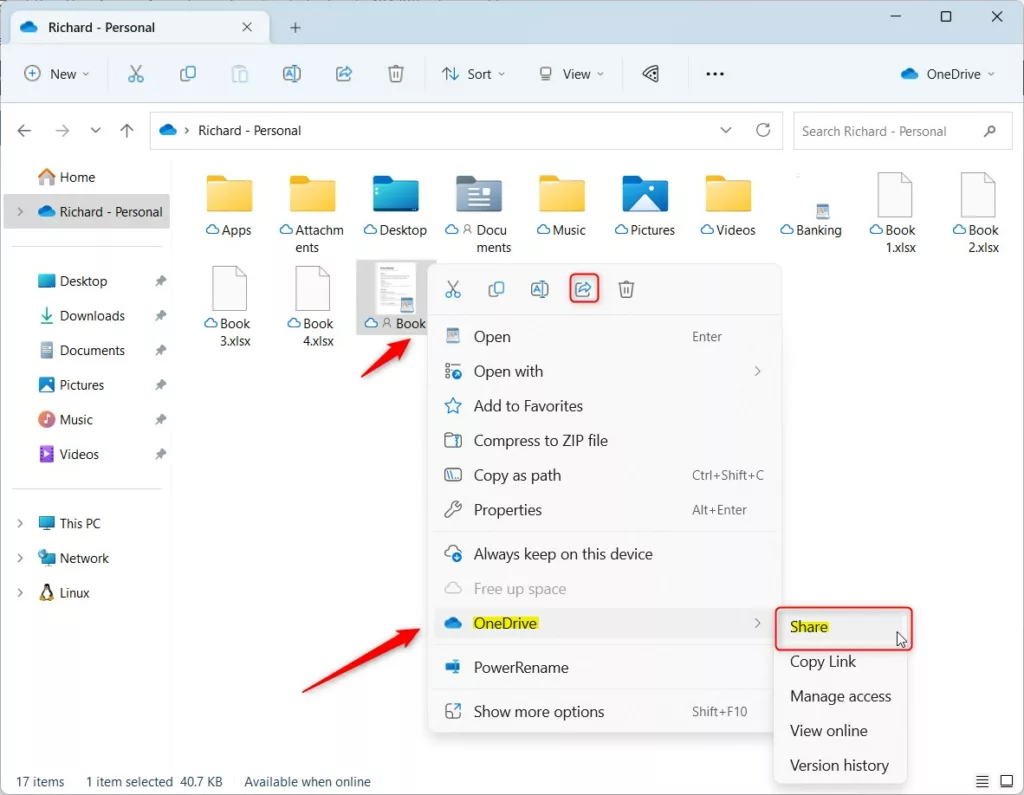This screenshot has height=795, width=1024.
Task: Click the highlighted Share icon in the context menu
Action: tap(584, 289)
